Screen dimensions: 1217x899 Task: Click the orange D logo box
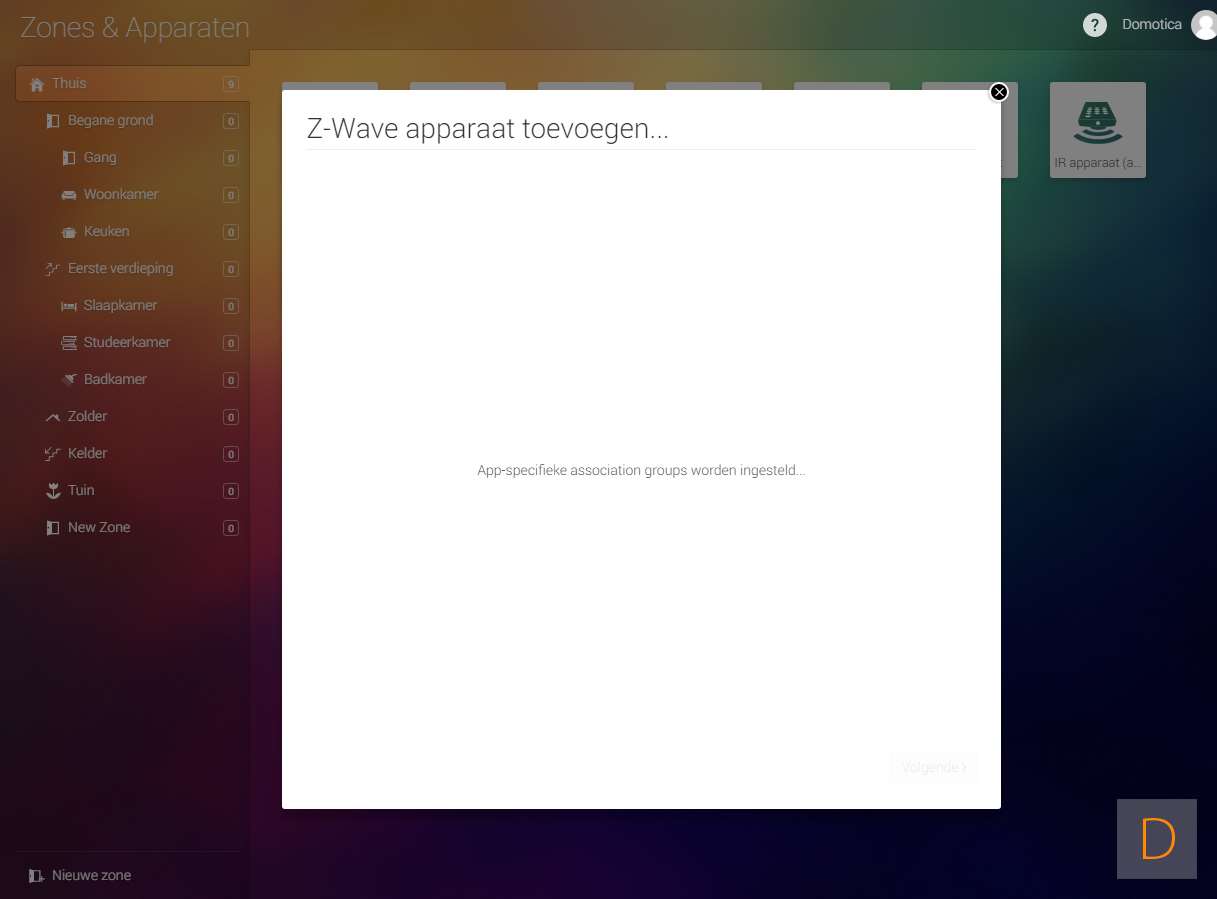1157,839
